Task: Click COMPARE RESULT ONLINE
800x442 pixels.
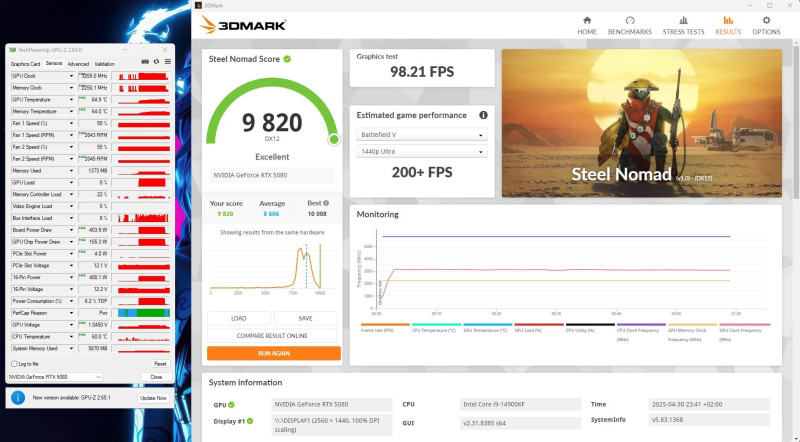Action: 272,336
